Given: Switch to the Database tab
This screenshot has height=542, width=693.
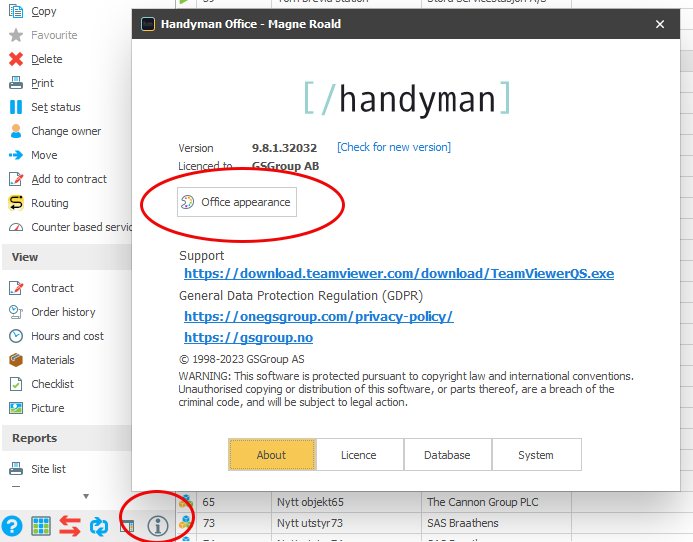Looking at the screenshot, I should point(447,455).
